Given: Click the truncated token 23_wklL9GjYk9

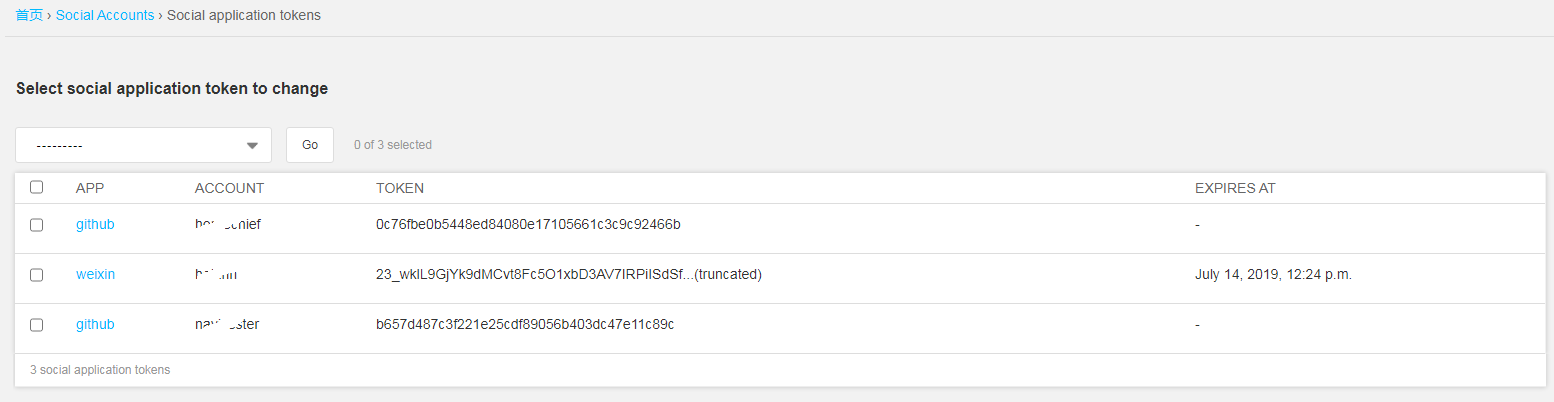Looking at the screenshot, I should 569,275.
